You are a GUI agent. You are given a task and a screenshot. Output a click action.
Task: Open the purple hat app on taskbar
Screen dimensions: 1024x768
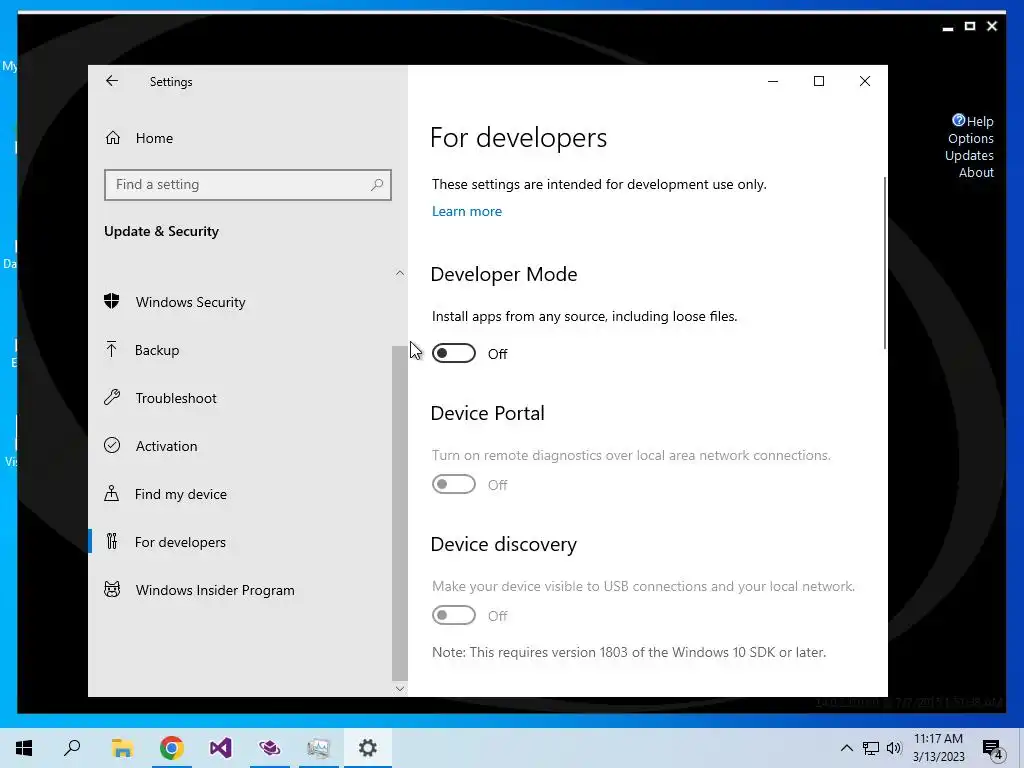tap(269, 748)
